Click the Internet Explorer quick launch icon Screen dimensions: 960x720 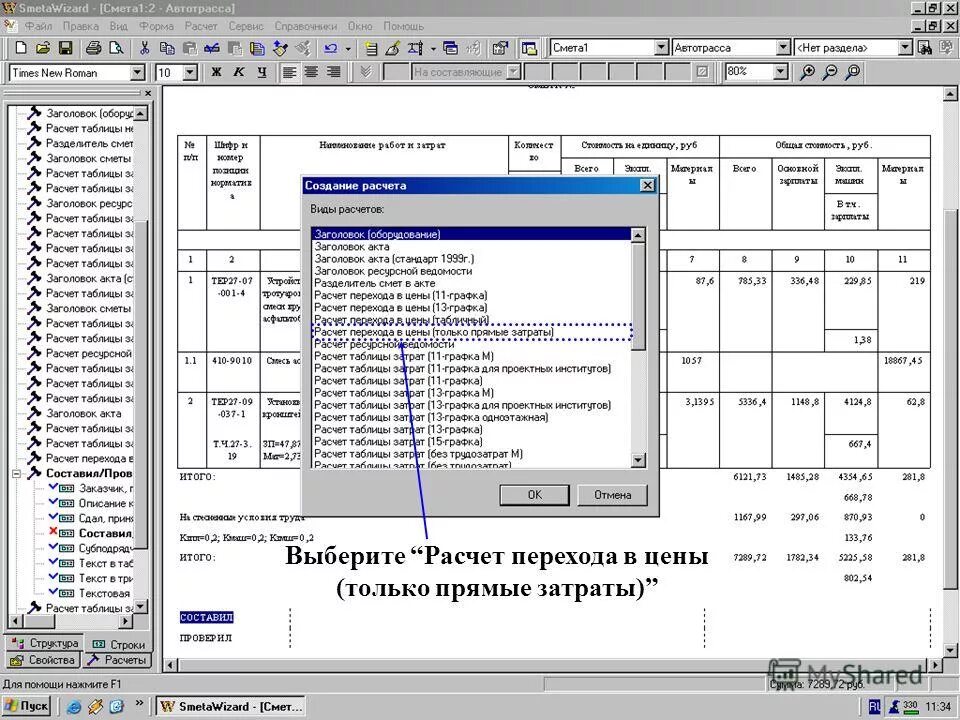point(73,707)
